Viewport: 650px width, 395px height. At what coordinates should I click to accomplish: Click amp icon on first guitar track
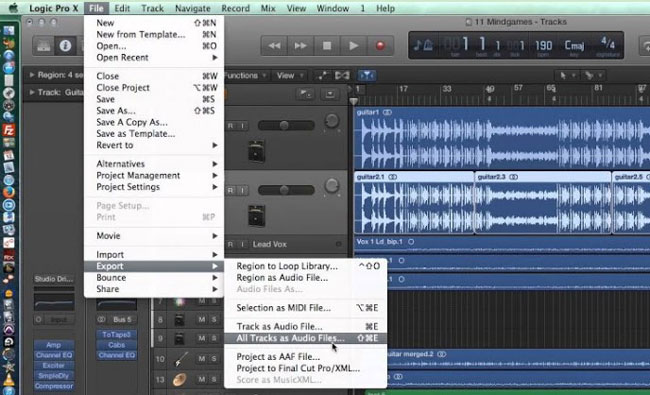pos(256,151)
